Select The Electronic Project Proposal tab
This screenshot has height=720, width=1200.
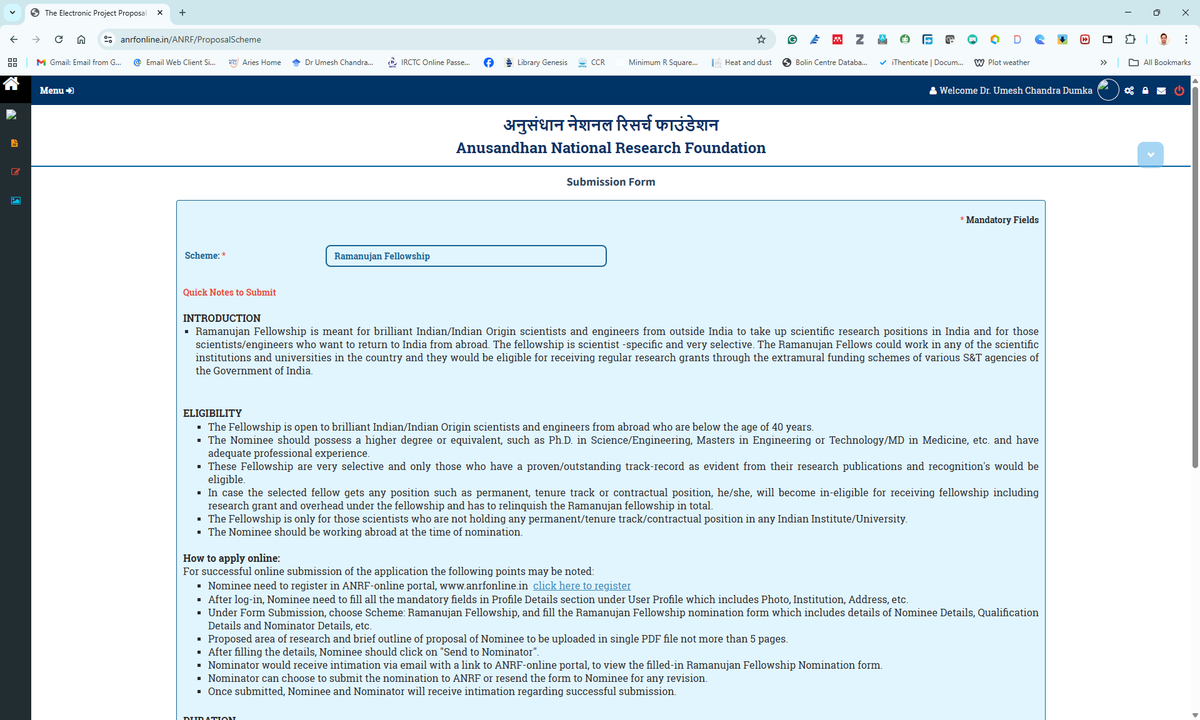[95, 13]
